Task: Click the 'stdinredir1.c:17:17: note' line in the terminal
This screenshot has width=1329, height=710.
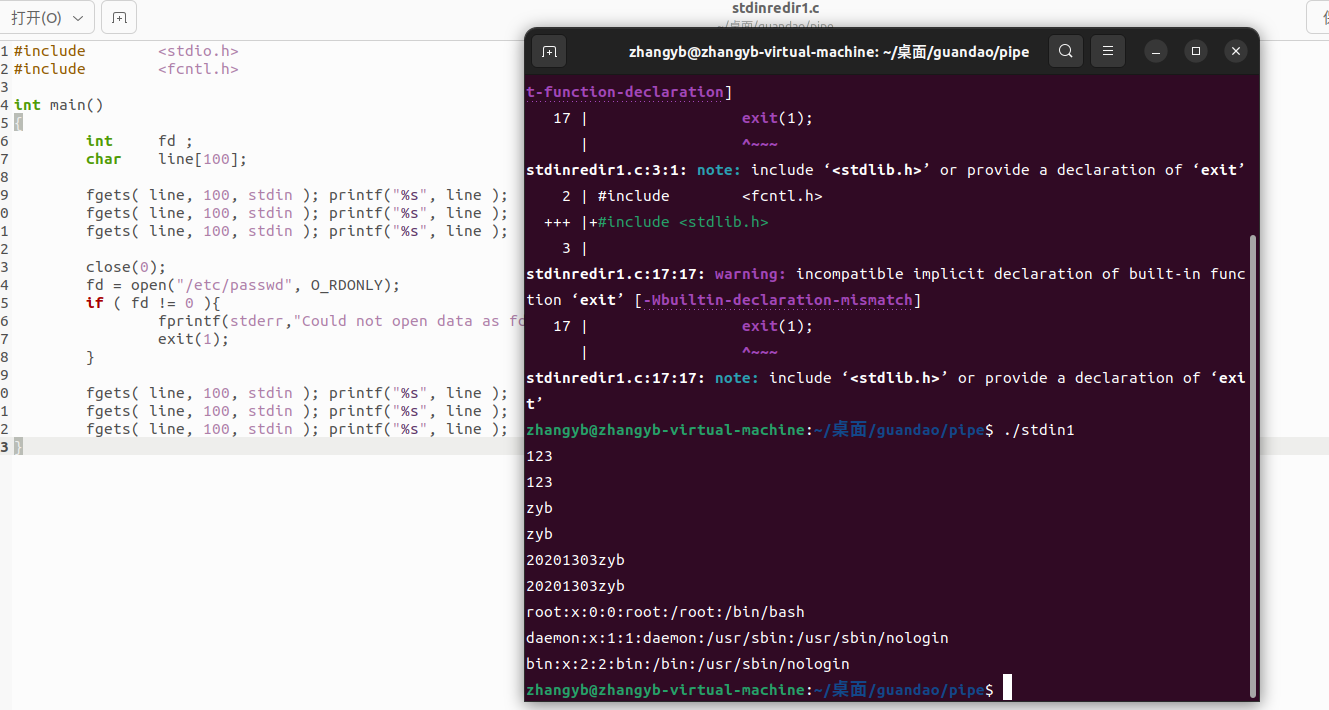Action: (x=886, y=378)
